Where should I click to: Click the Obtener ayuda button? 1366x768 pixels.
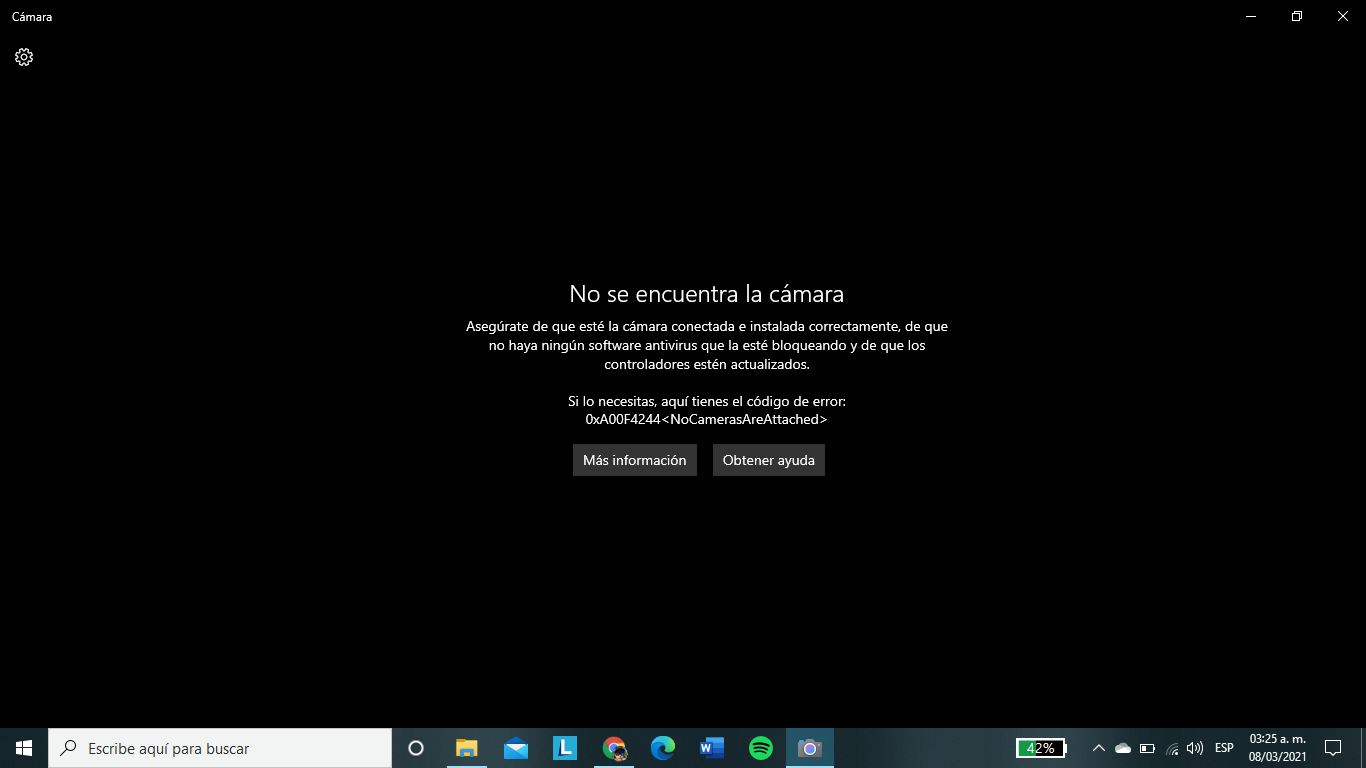769,460
